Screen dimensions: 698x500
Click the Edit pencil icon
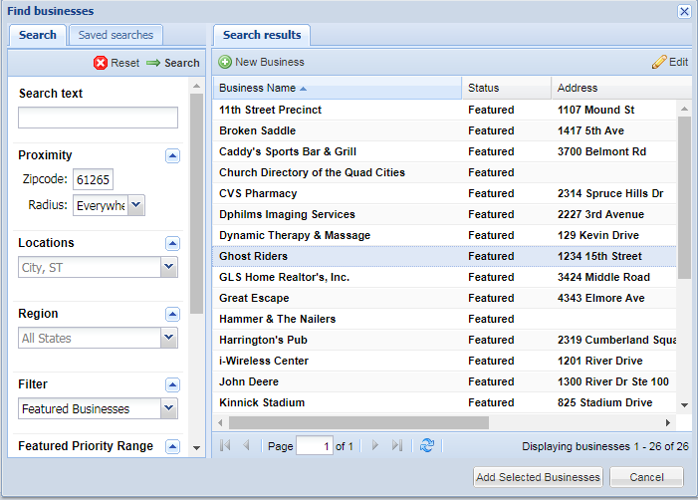[x=659, y=62]
